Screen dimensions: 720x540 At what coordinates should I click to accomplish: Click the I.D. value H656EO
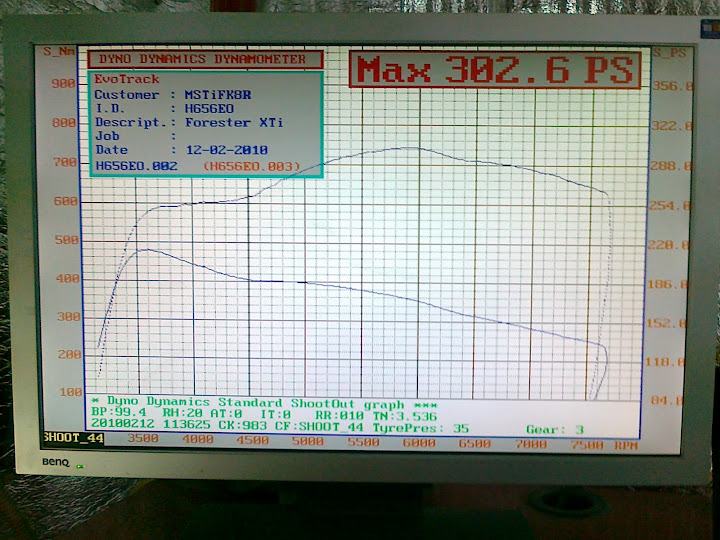tap(209, 109)
